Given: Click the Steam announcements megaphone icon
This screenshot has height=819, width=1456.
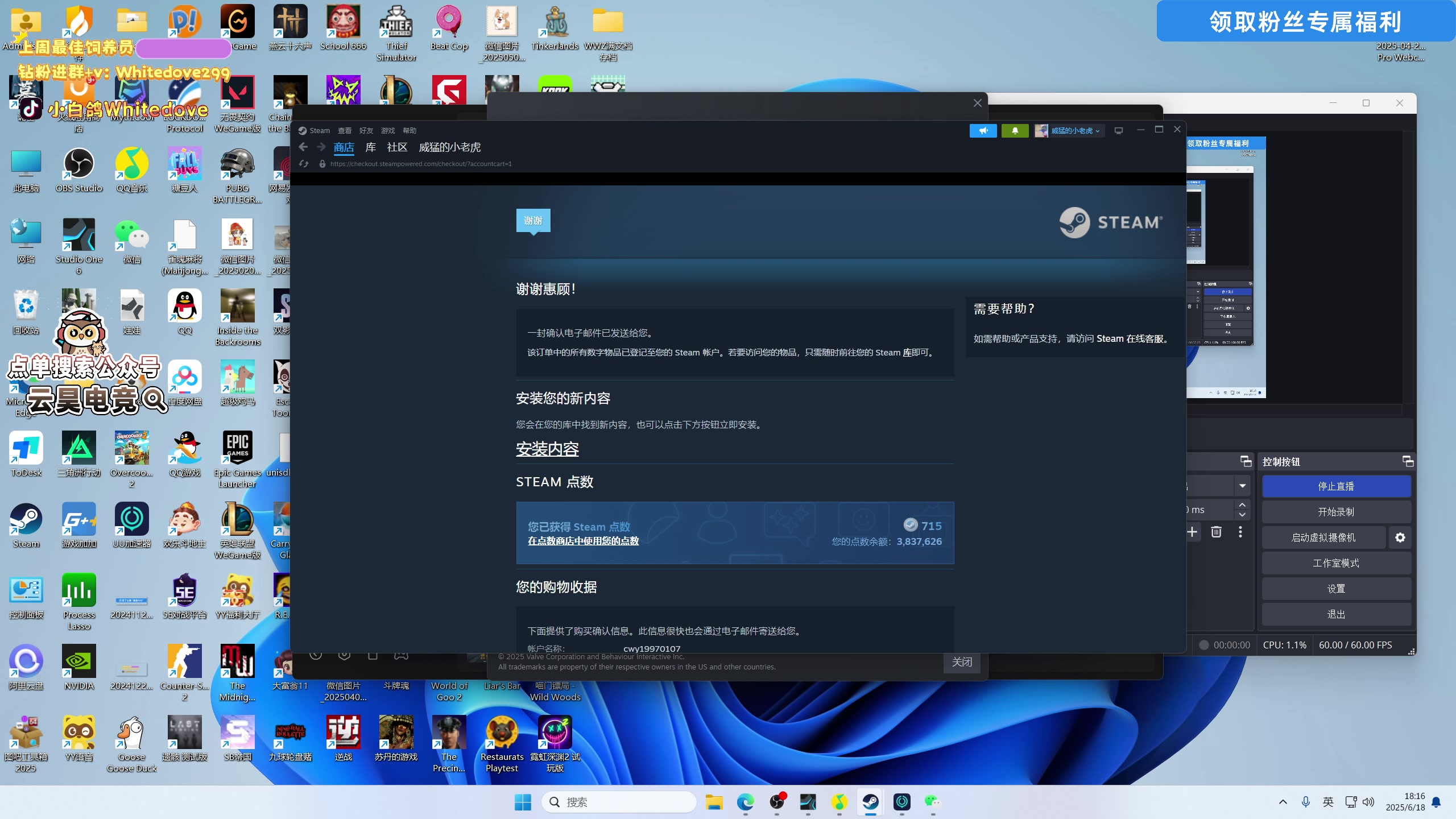Looking at the screenshot, I should click(x=983, y=131).
